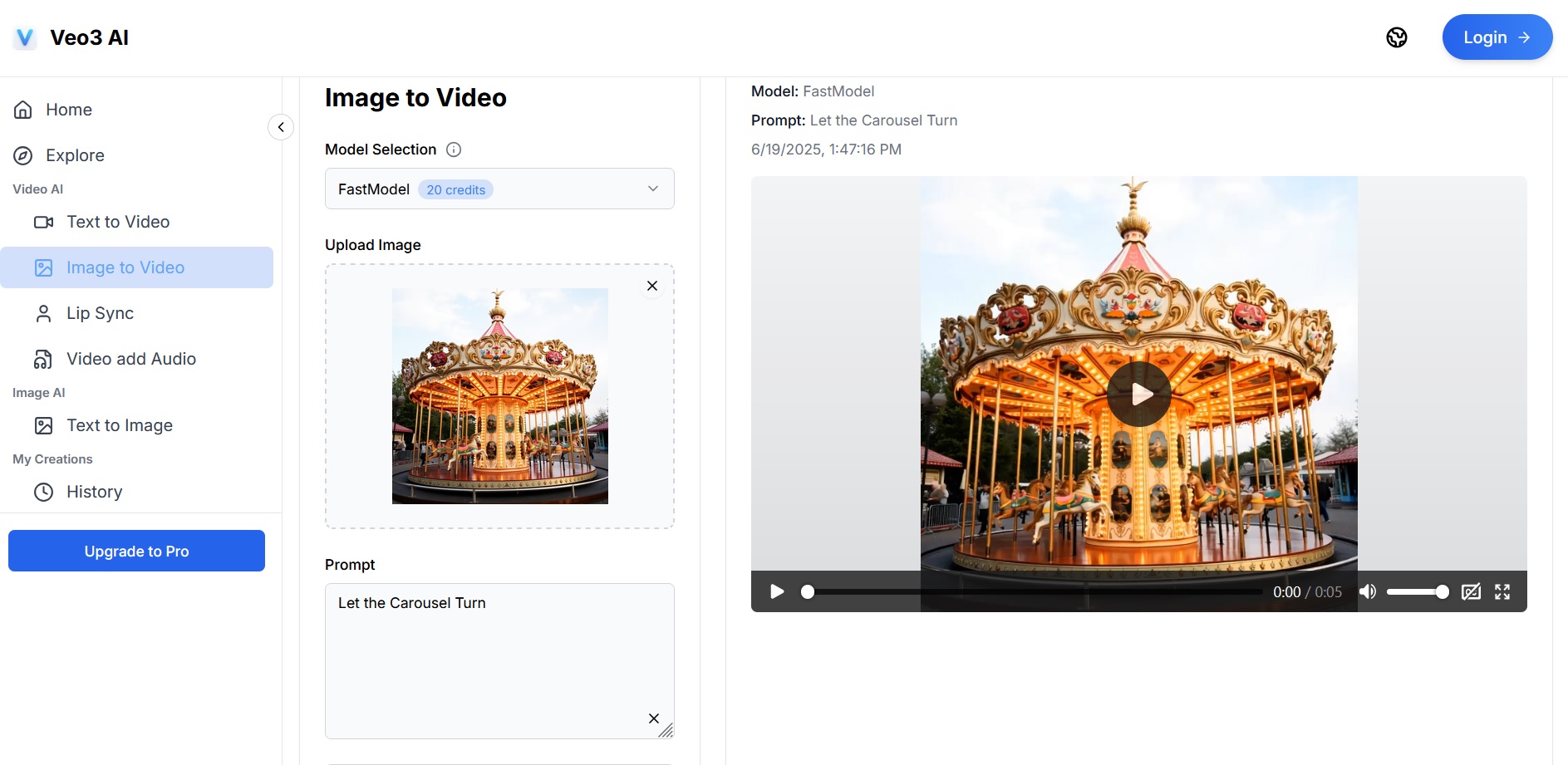Click the Home house icon
This screenshot has height=765, width=1568.
click(x=23, y=110)
